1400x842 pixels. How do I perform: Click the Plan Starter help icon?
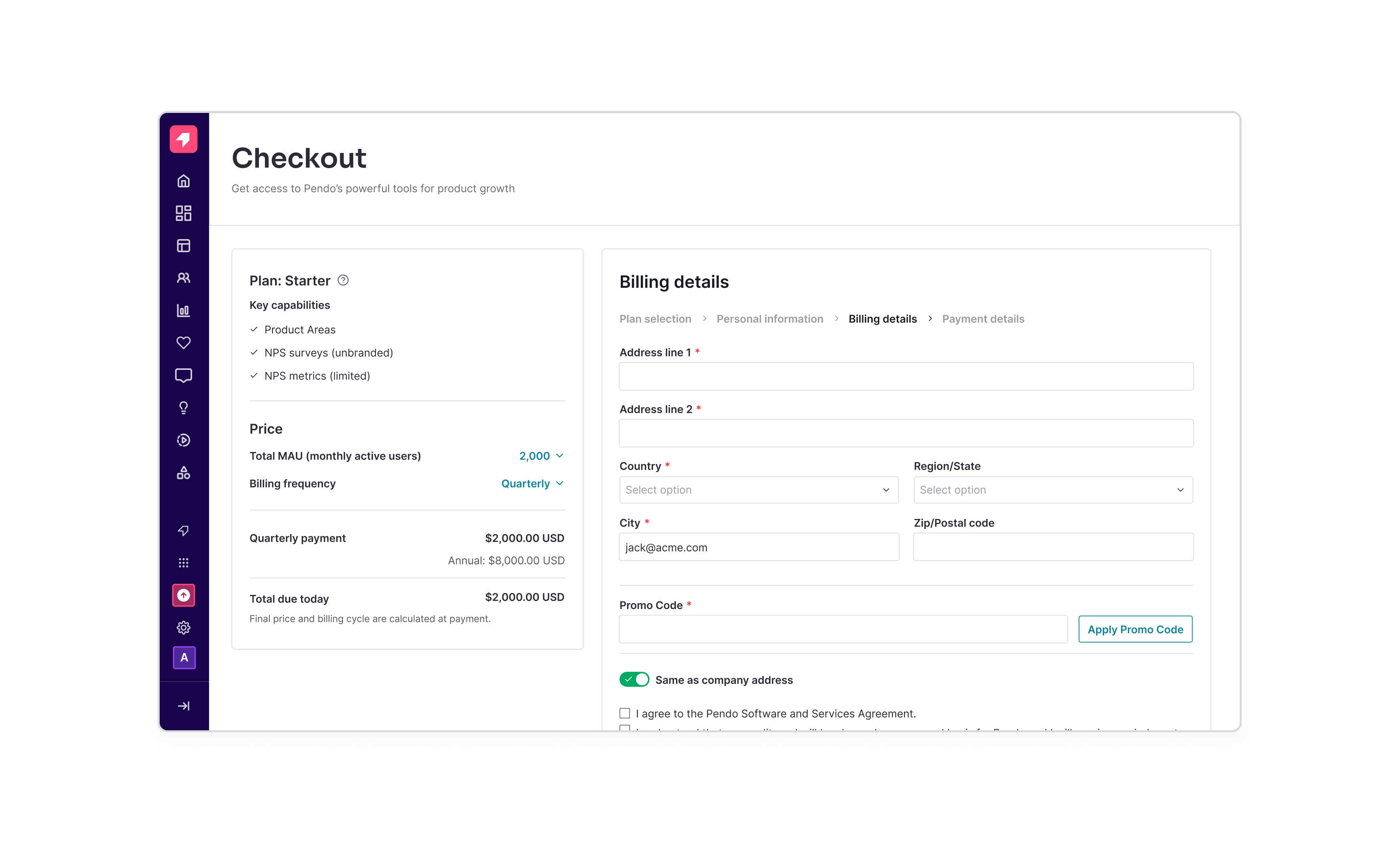click(343, 280)
